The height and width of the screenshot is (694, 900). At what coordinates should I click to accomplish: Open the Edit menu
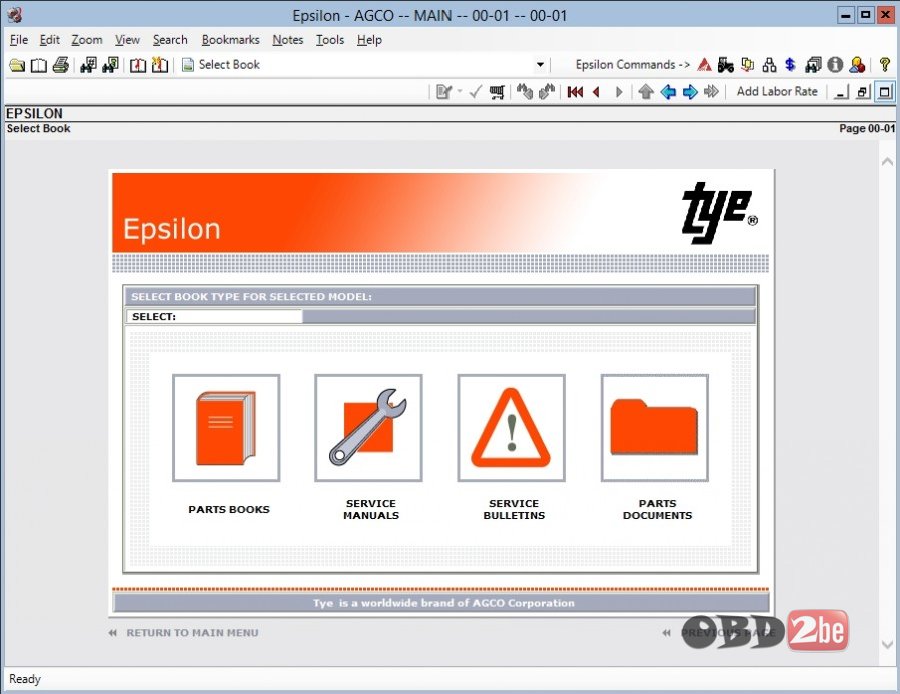tap(49, 40)
